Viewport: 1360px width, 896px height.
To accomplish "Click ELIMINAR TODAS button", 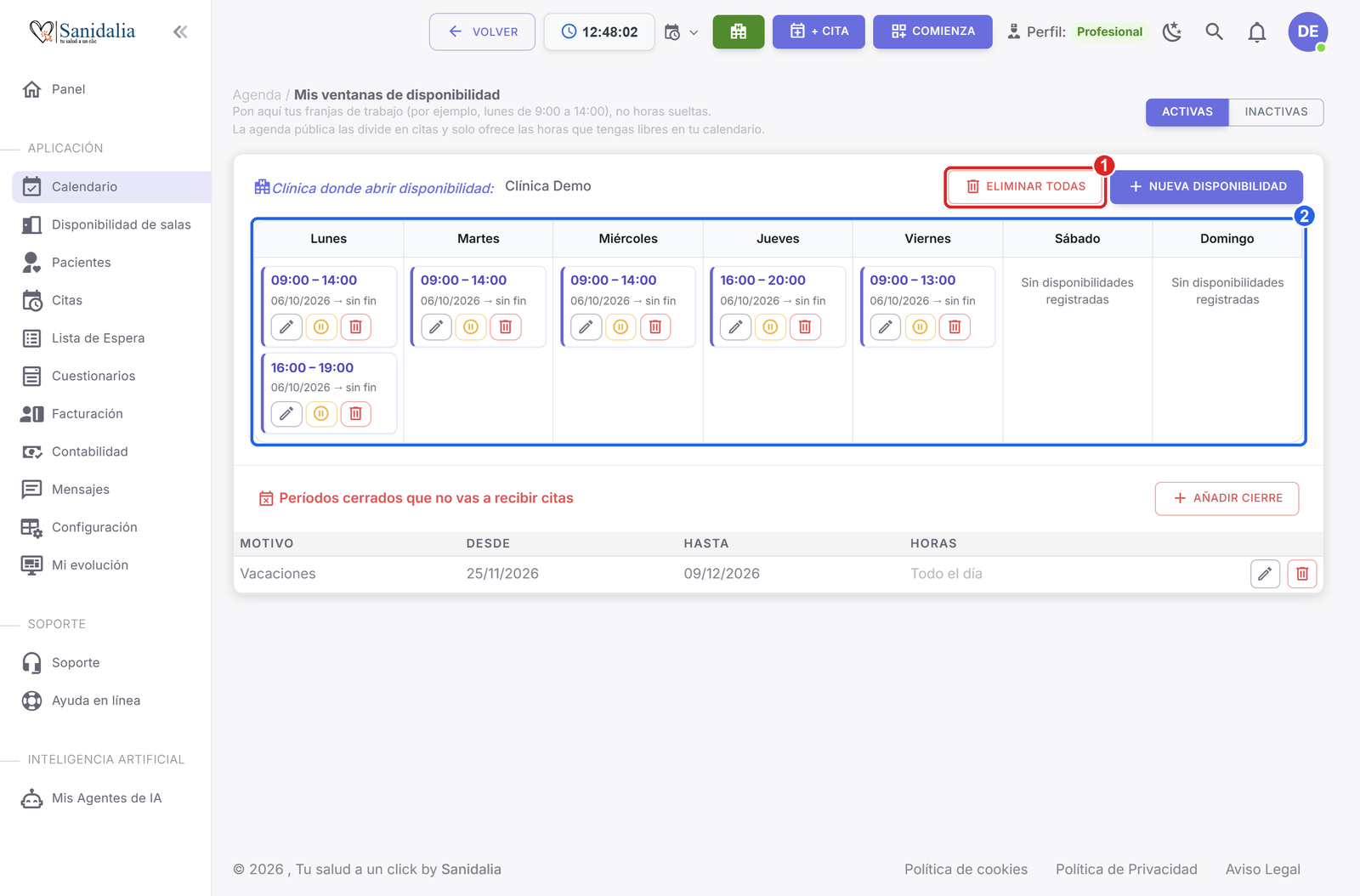I will click(x=1025, y=187).
